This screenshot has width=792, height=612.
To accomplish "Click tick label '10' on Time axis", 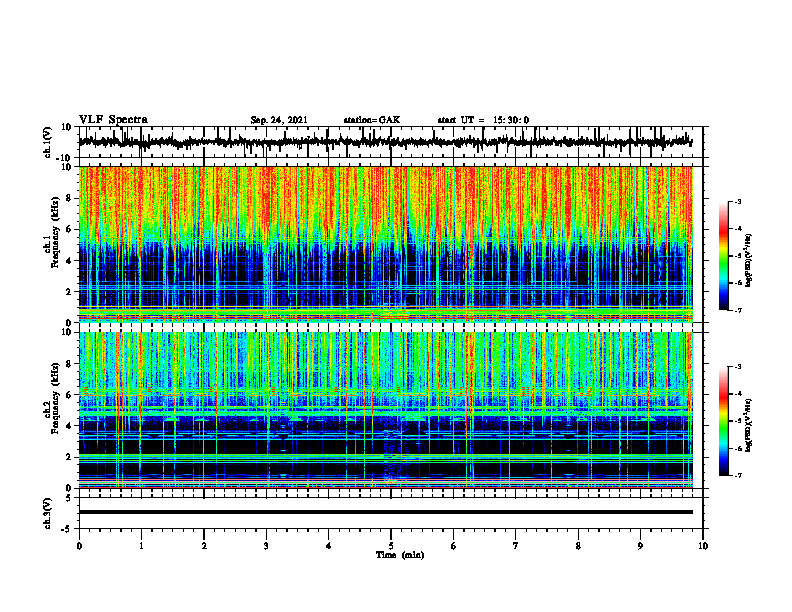I will [703, 546].
